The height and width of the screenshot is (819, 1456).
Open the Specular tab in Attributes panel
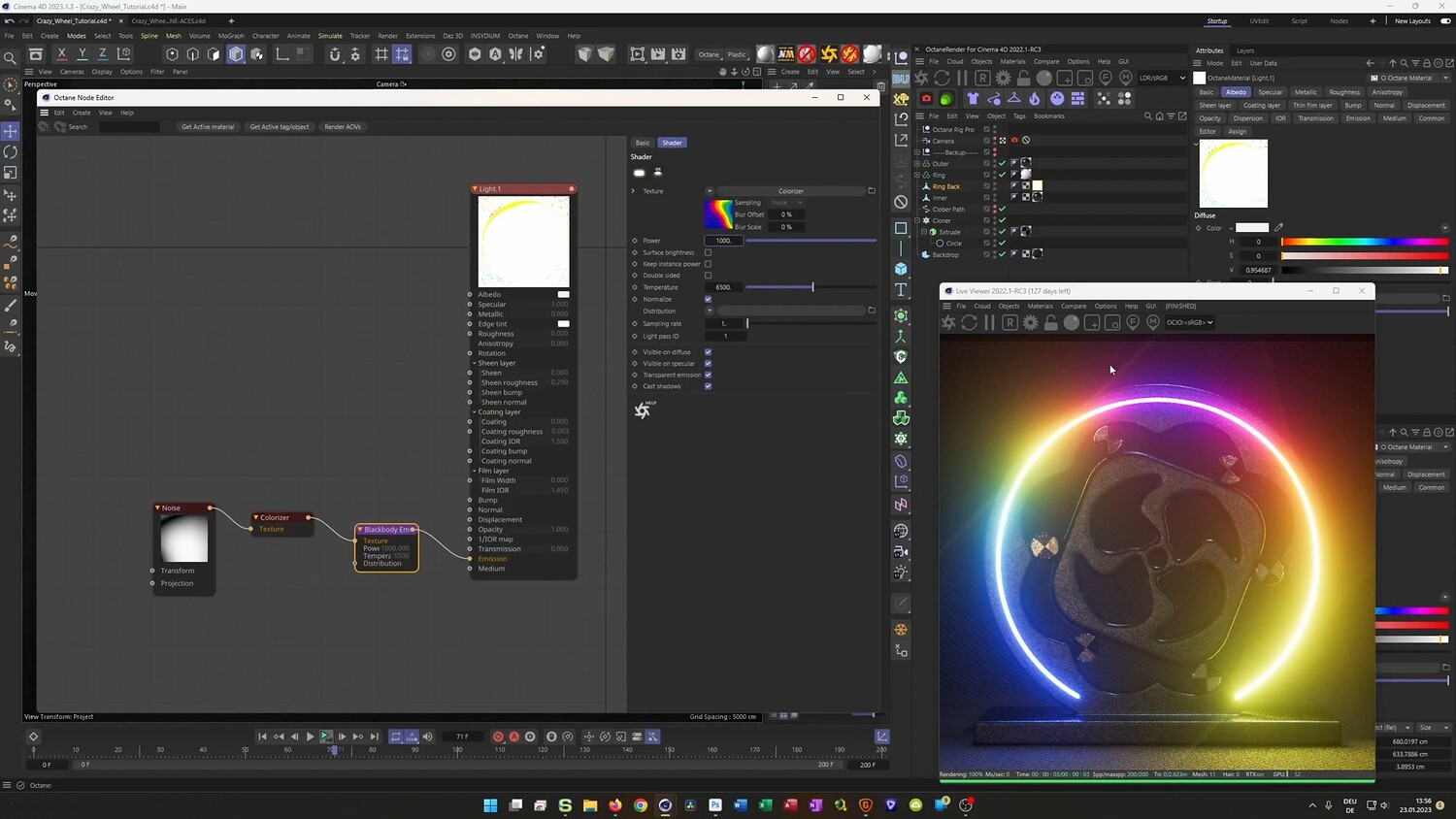(x=1271, y=92)
